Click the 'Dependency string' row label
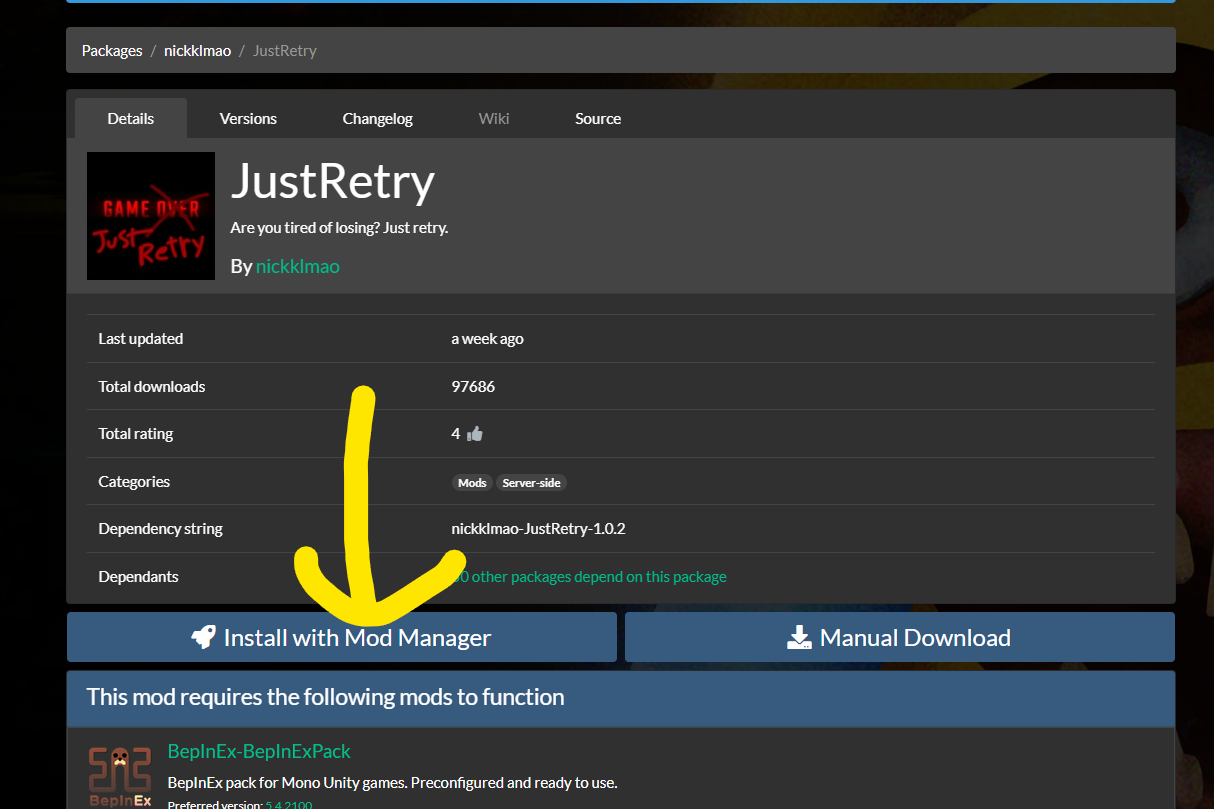 (x=160, y=529)
